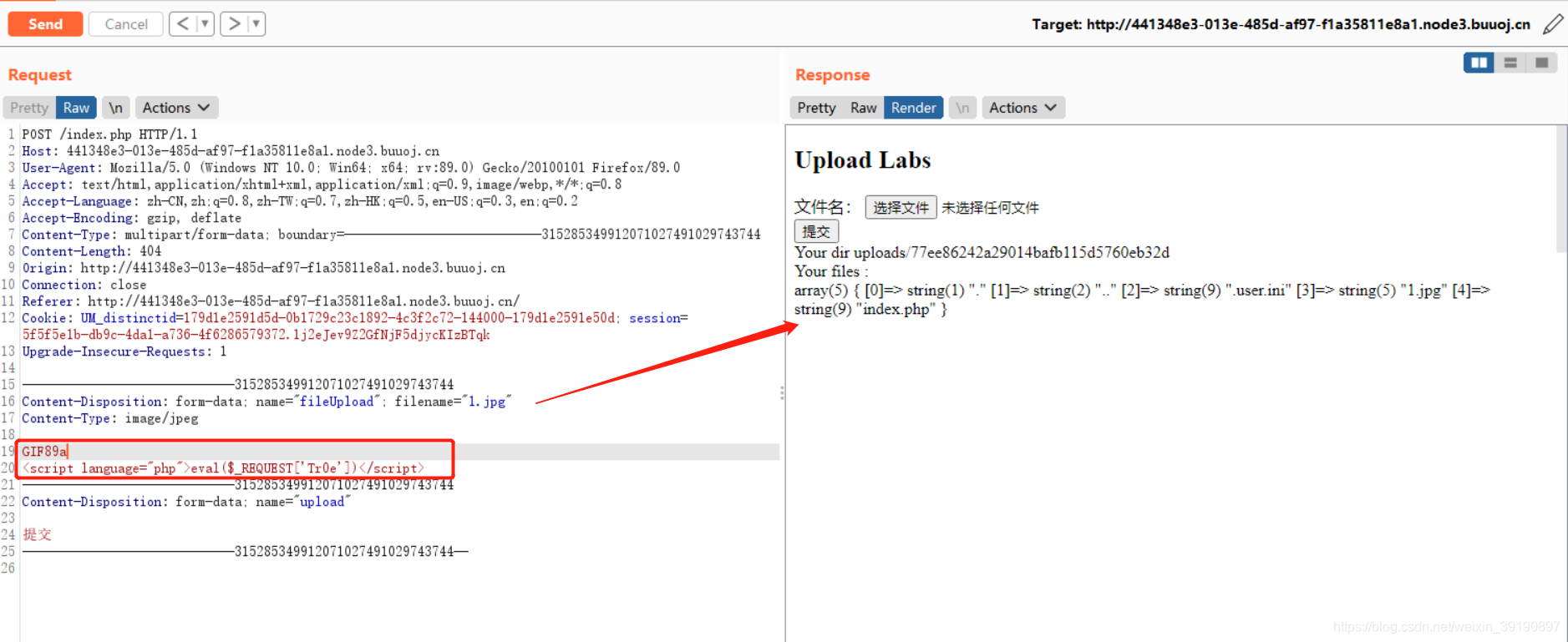Click the 'Your dir uploads/...' text
Image resolution: width=1568 pixels, height=642 pixels.
[x=982, y=252]
